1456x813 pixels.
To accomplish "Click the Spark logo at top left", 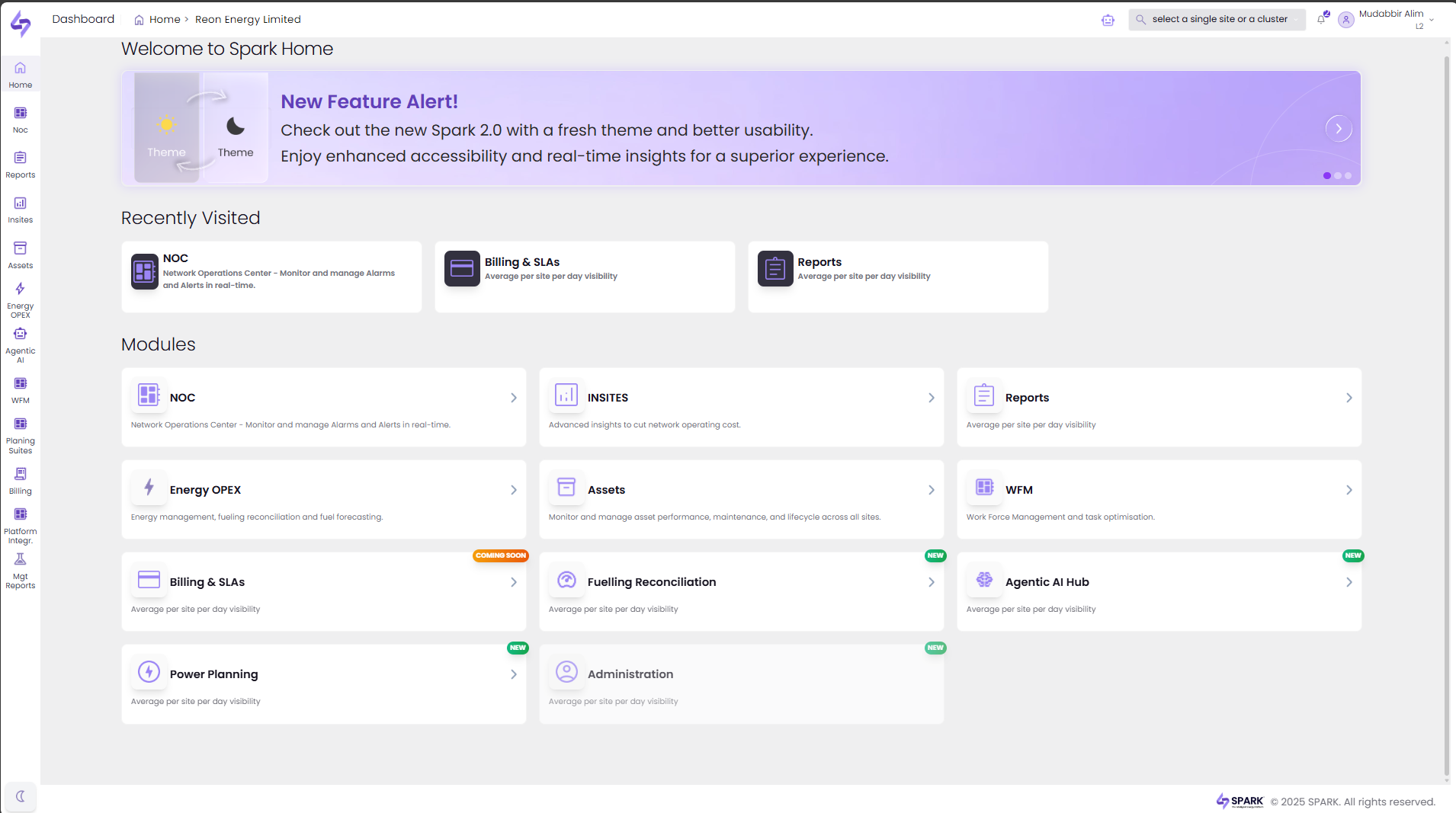I will 21,24.
